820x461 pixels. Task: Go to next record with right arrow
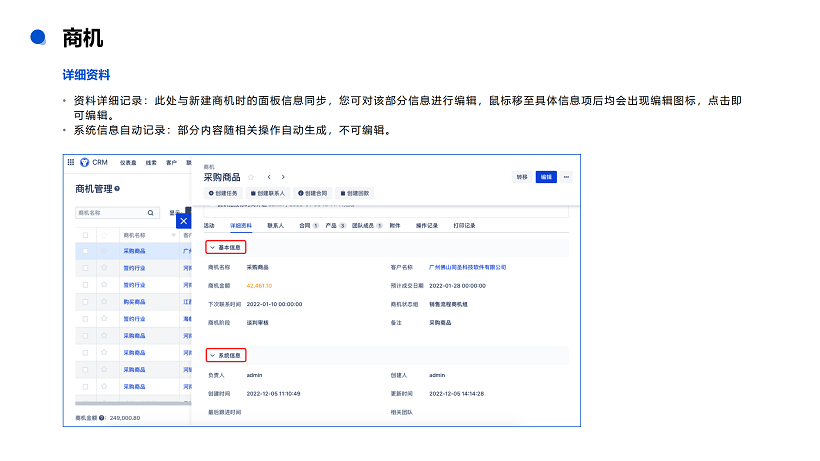click(283, 177)
